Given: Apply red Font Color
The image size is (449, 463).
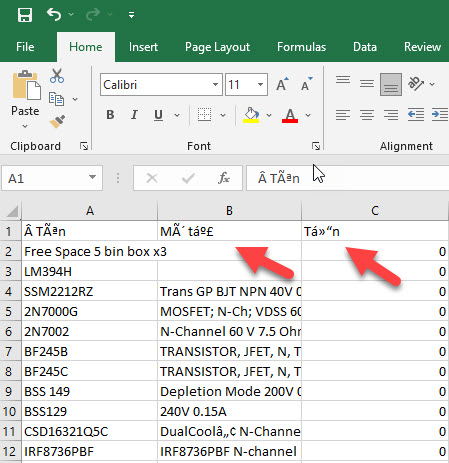Looking at the screenshot, I should pyautogui.click(x=290, y=116).
